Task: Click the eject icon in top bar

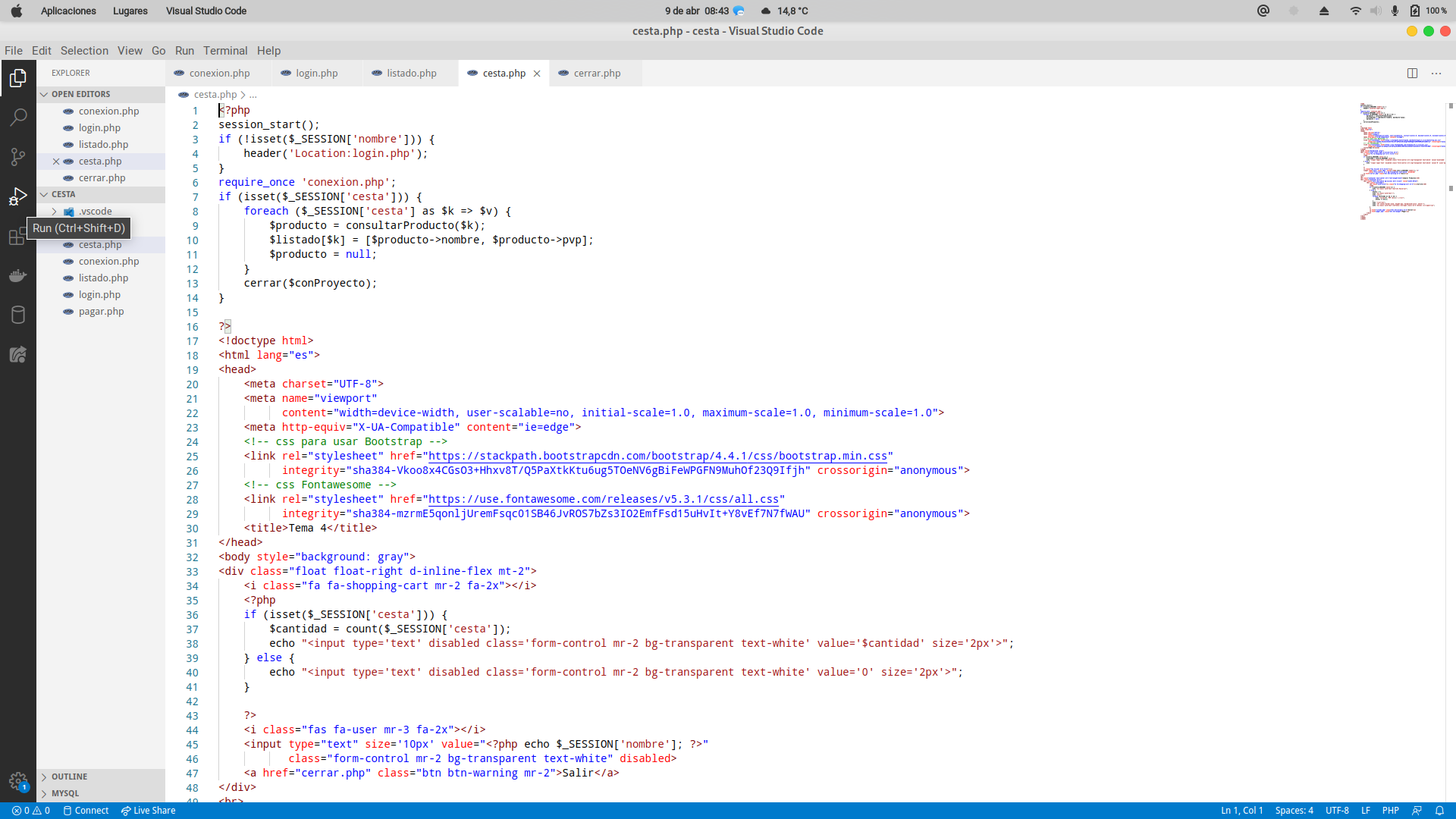Action: click(x=1324, y=11)
